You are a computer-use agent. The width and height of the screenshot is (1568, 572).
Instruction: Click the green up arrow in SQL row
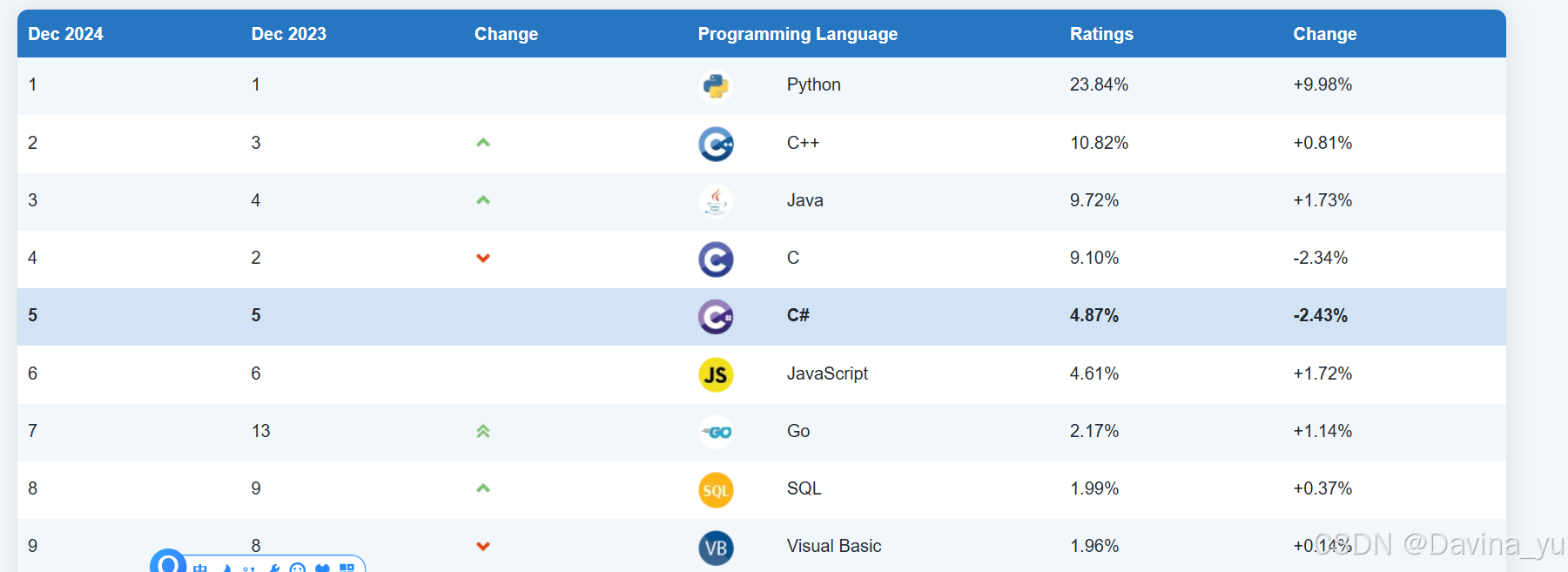coord(483,488)
